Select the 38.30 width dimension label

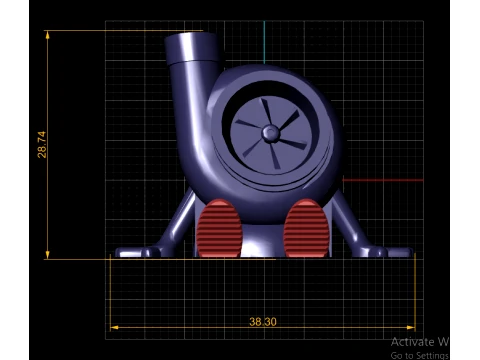point(263,322)
